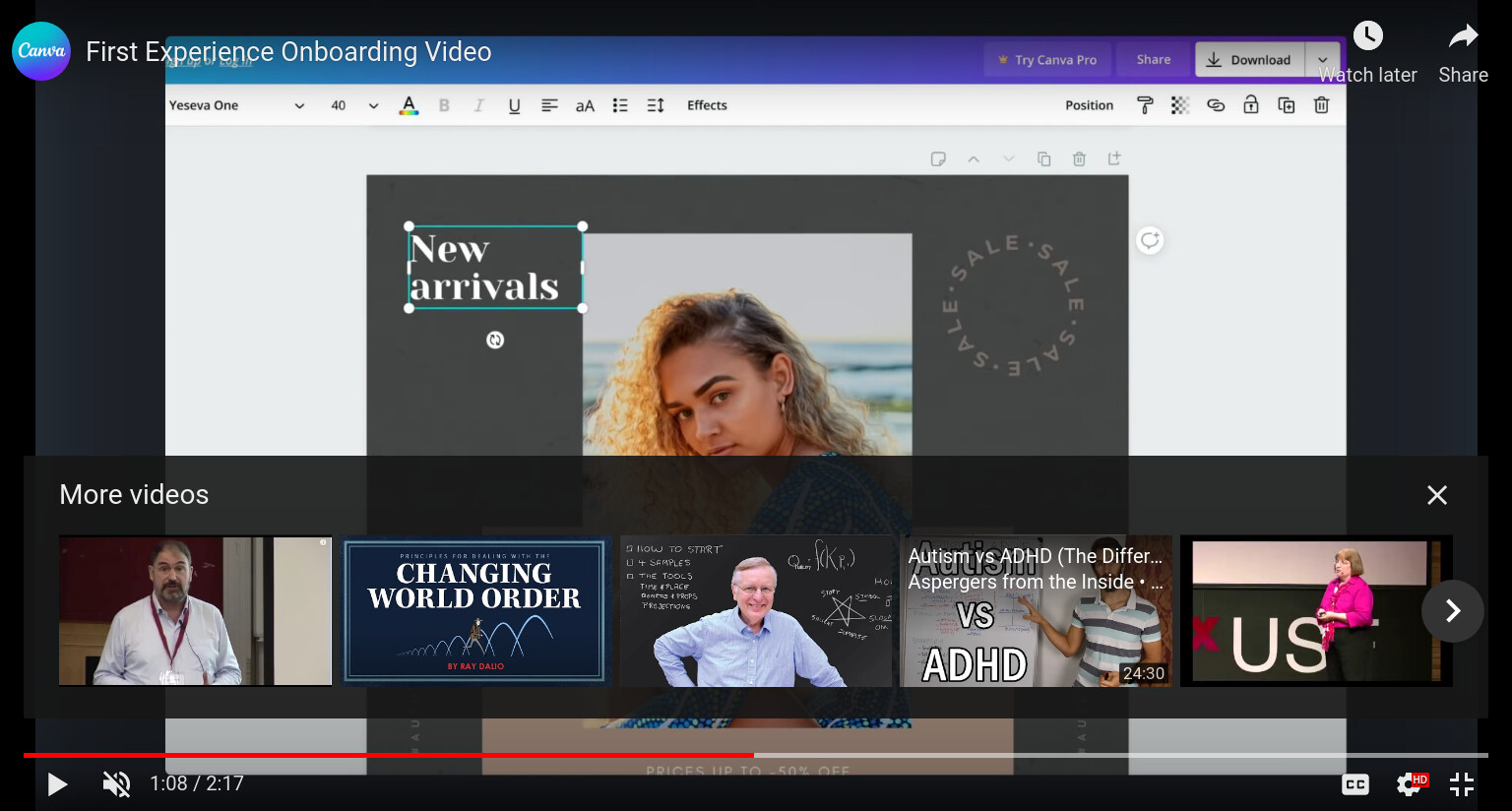Open the Autism vs ADHD video thumbnail
Image resolution: width=1512 pixels, height=811 pixels.
[1037, 611]
